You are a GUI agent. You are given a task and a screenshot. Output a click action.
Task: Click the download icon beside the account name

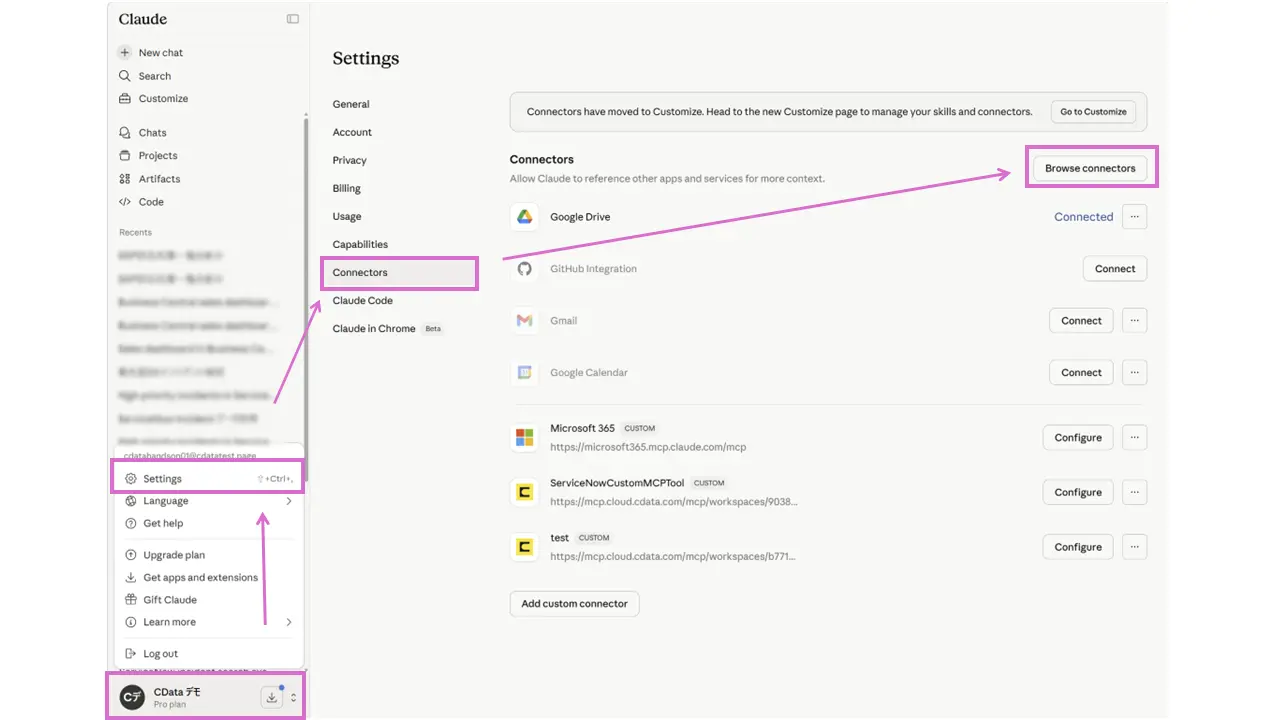[271, 698]
